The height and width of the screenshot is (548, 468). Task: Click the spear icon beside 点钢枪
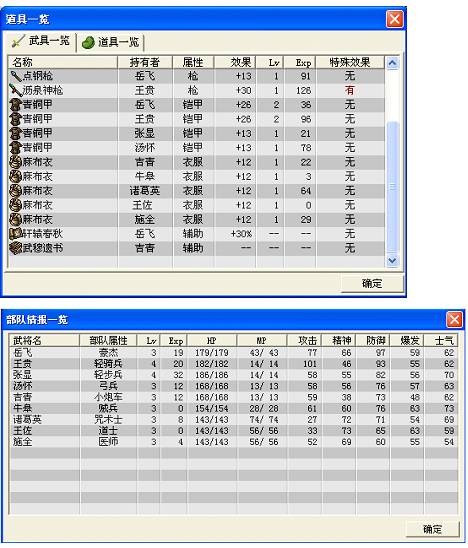pyautogui.click(x=16, y=76)
